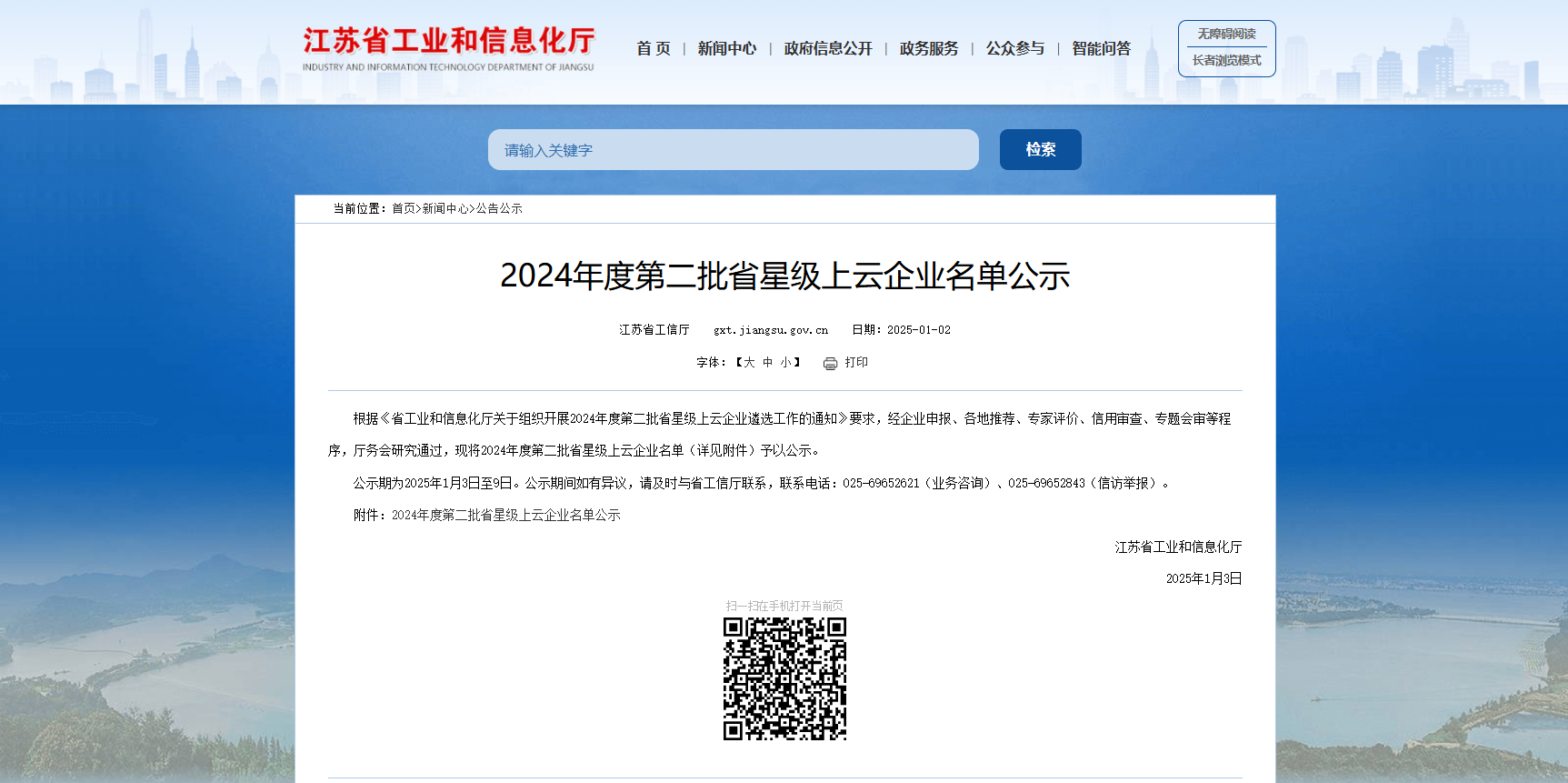Open the 首页 navigation item
This screenshot has width=1568, height=783.
653,49
